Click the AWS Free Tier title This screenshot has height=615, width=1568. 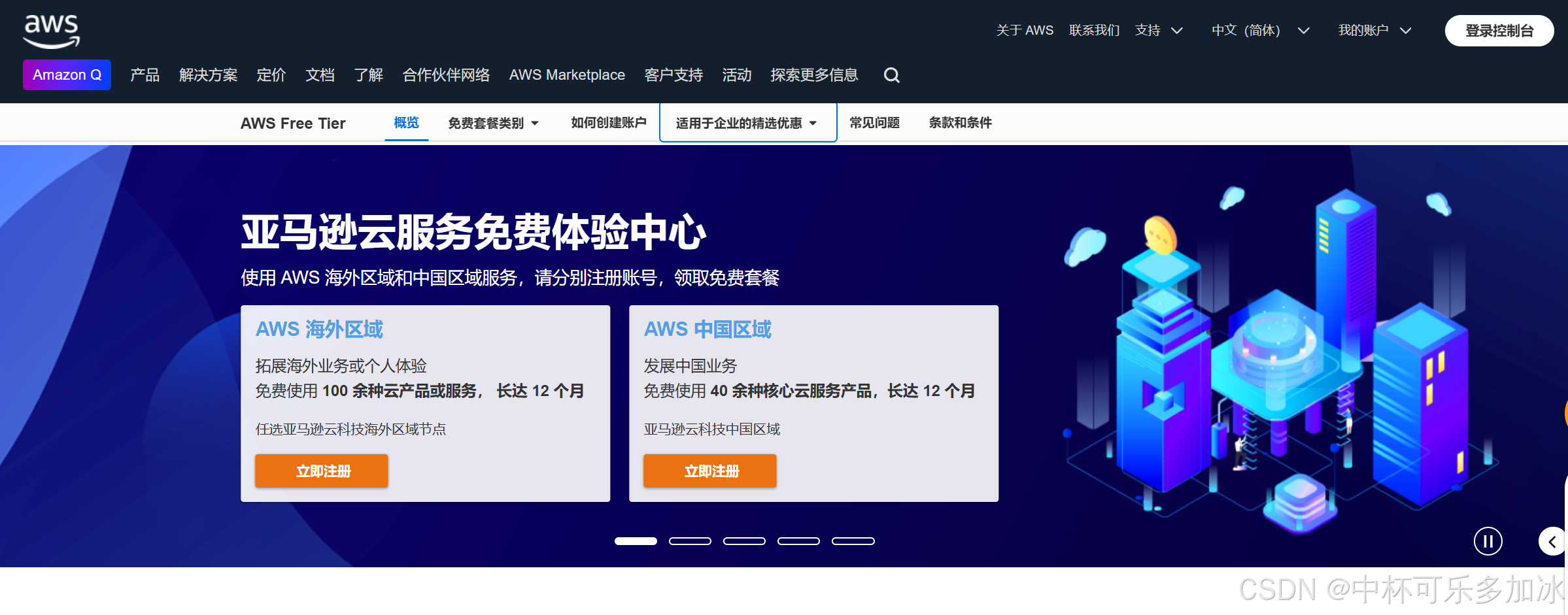point(293,124)
